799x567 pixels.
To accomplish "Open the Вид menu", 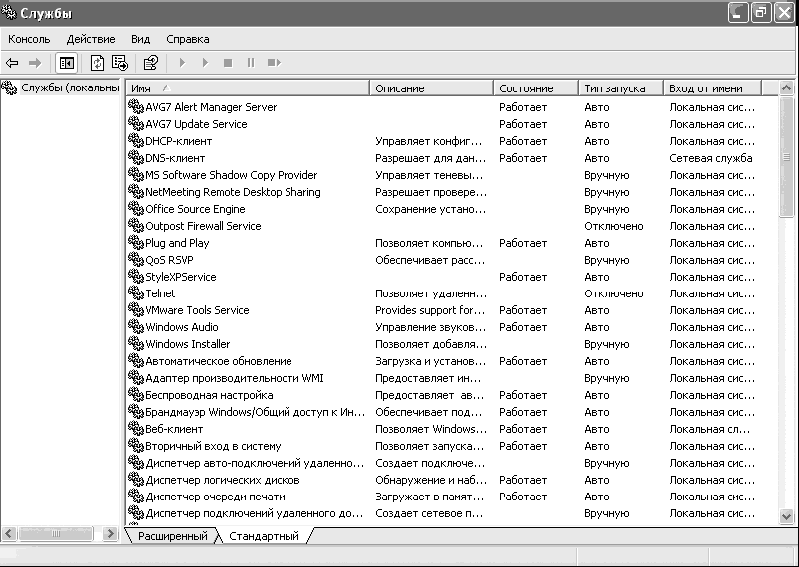I will pyautogui.click(x=140, y=39).
